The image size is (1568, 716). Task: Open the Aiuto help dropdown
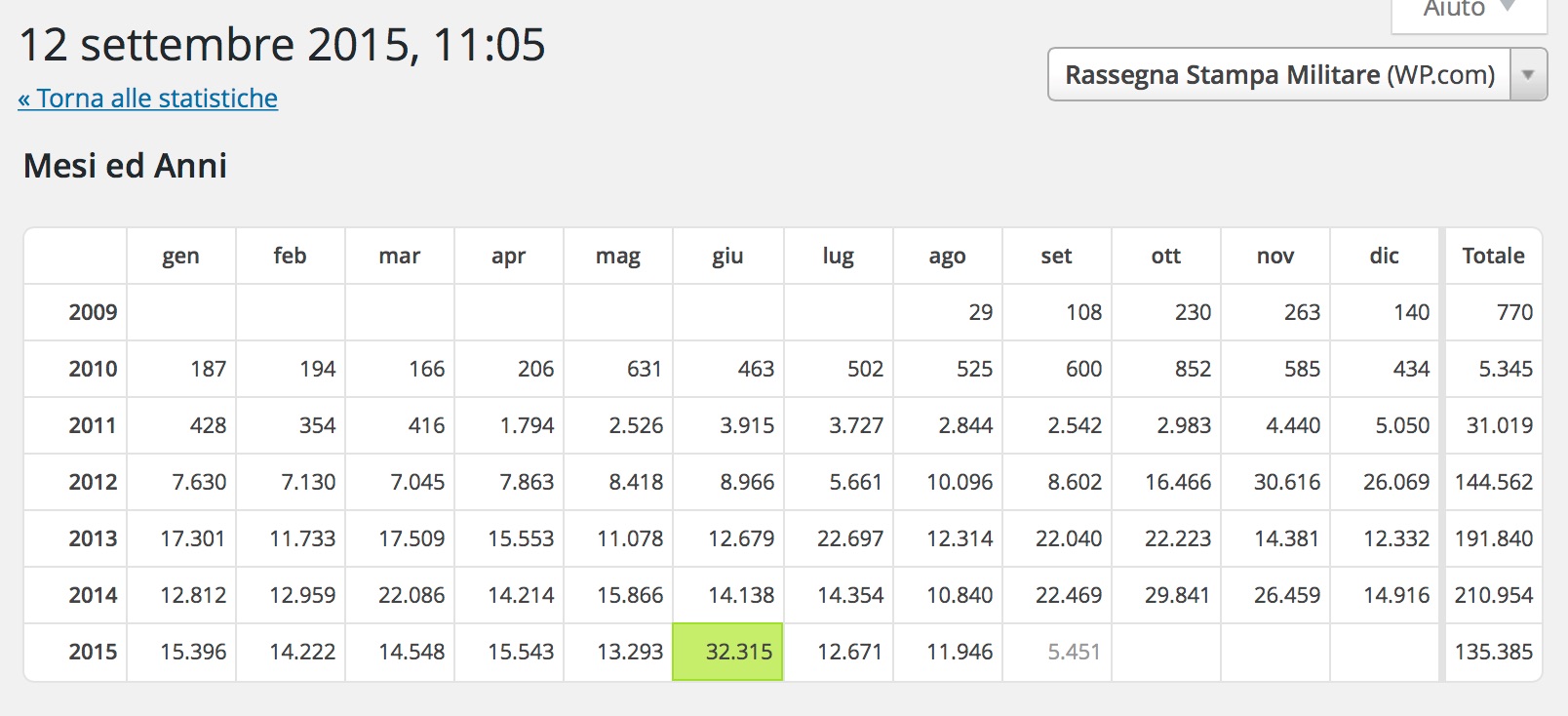(1468, 10)
